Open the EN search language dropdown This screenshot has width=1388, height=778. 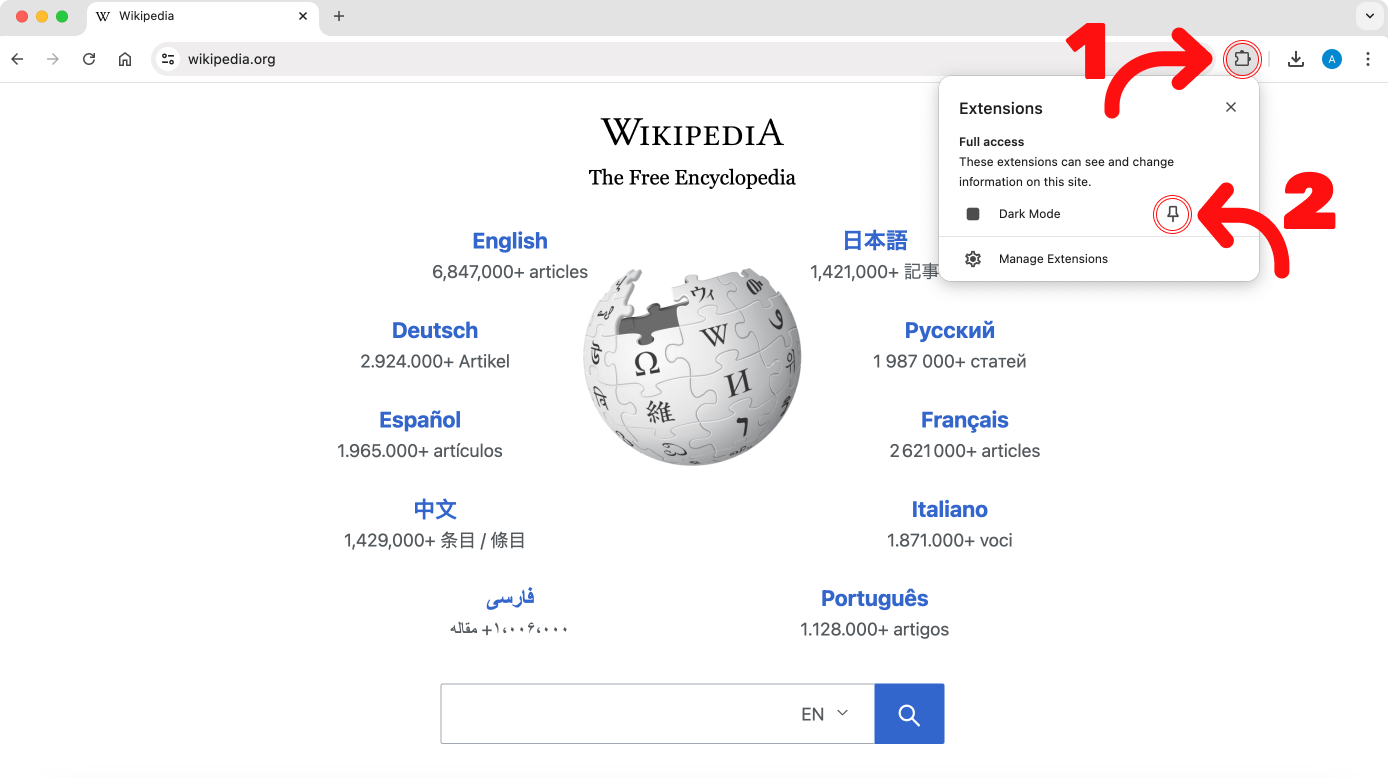825,714
